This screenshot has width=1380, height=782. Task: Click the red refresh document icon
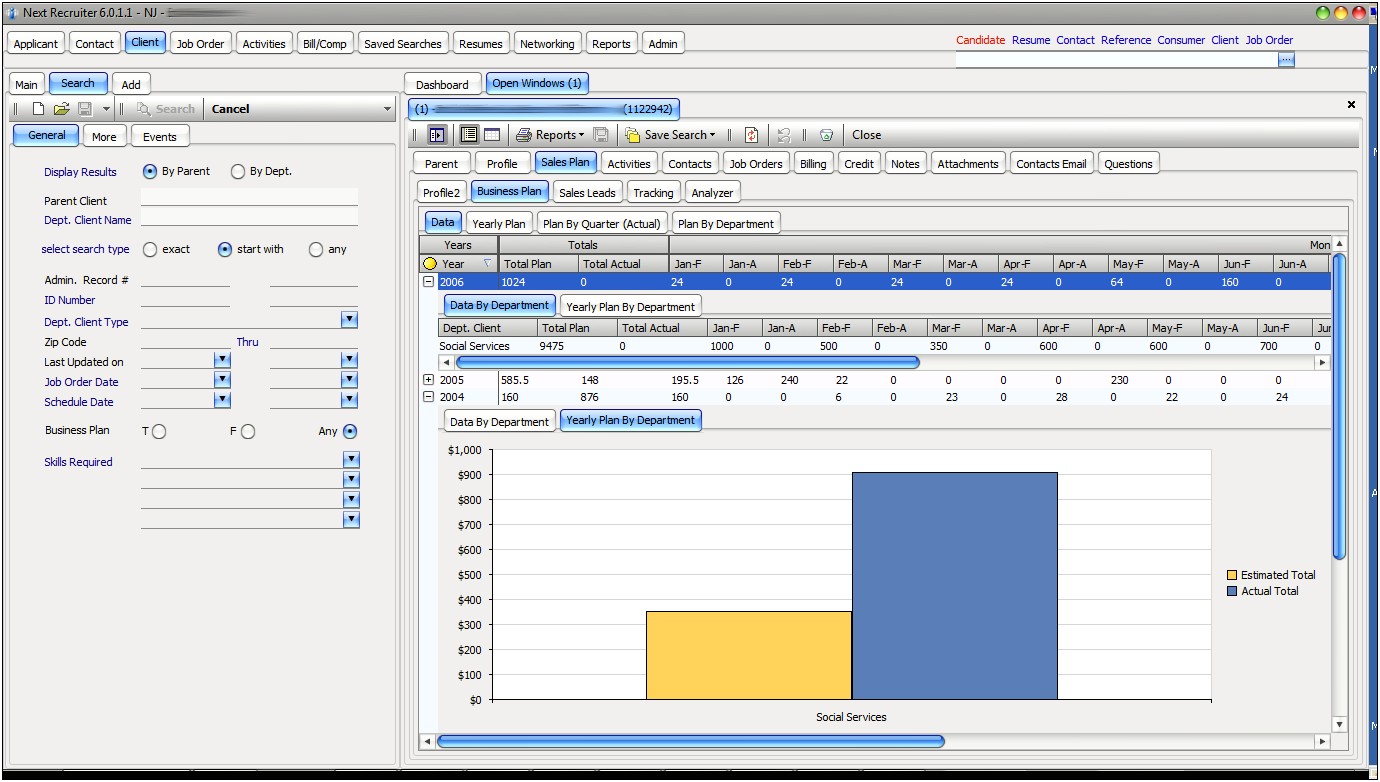click(x=752, y=135)
